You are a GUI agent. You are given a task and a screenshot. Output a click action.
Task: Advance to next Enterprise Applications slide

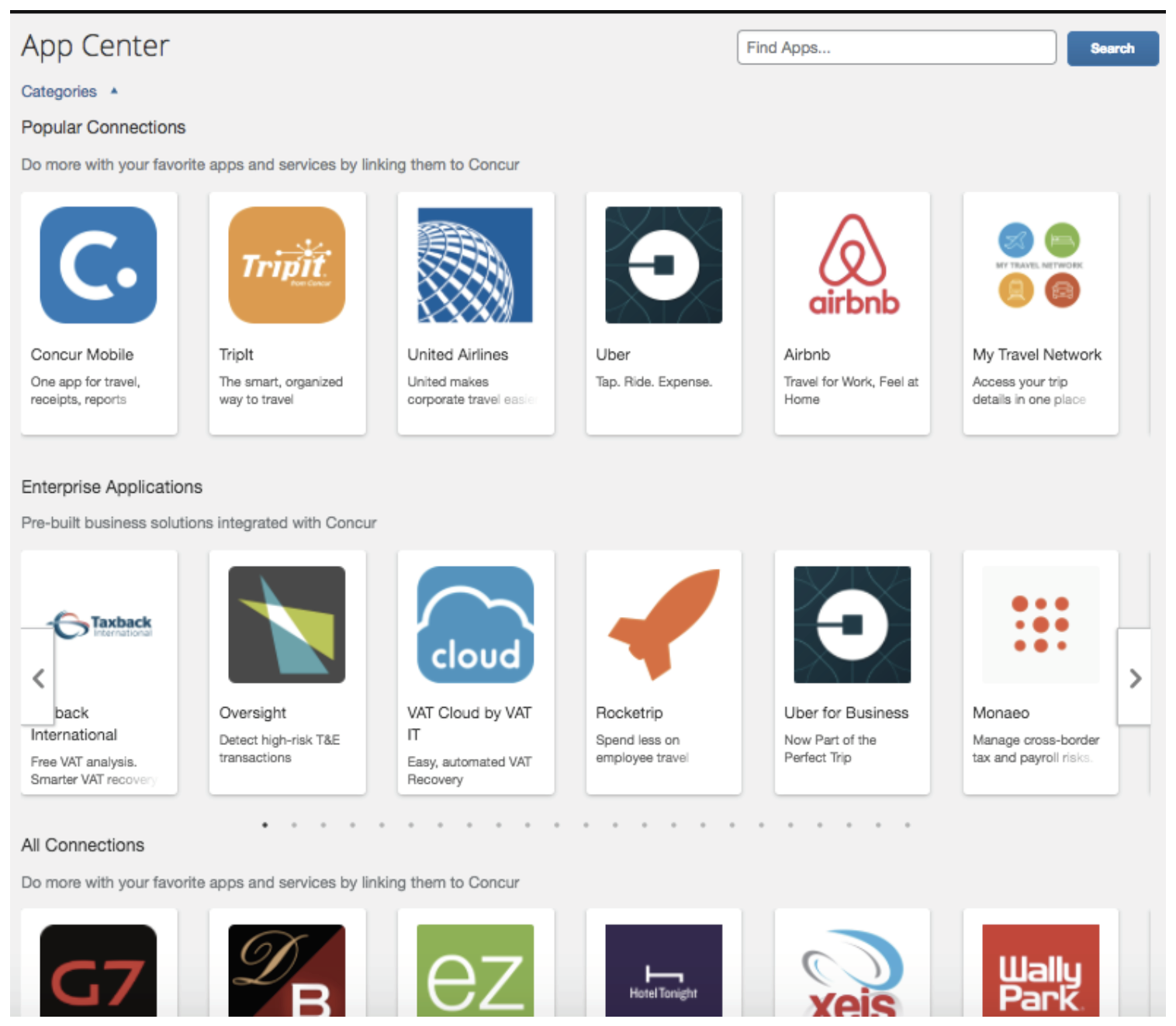click(x=1135, y=678)
